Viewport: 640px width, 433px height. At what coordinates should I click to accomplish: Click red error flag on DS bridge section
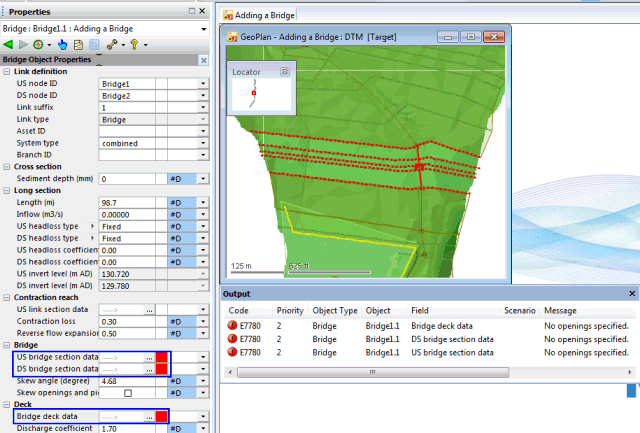point(162,369)
